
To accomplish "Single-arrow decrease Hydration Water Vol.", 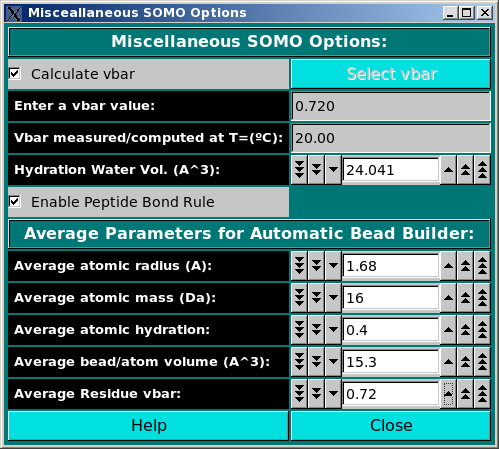I will coord(333,170).
